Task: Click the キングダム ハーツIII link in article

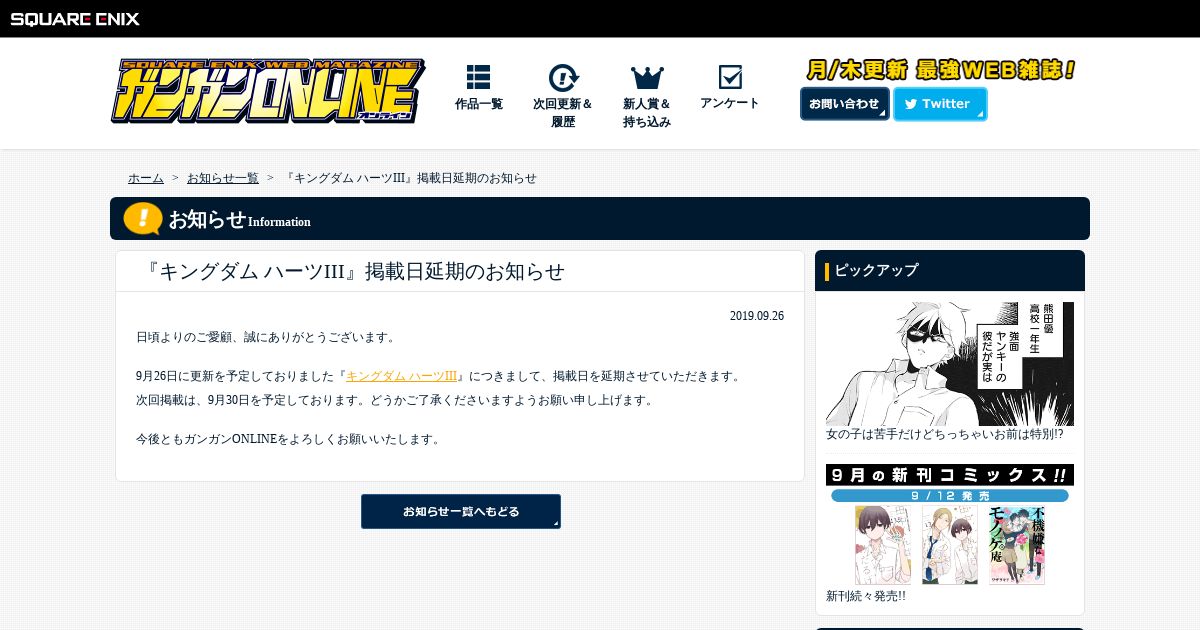Action: [401, 376]
